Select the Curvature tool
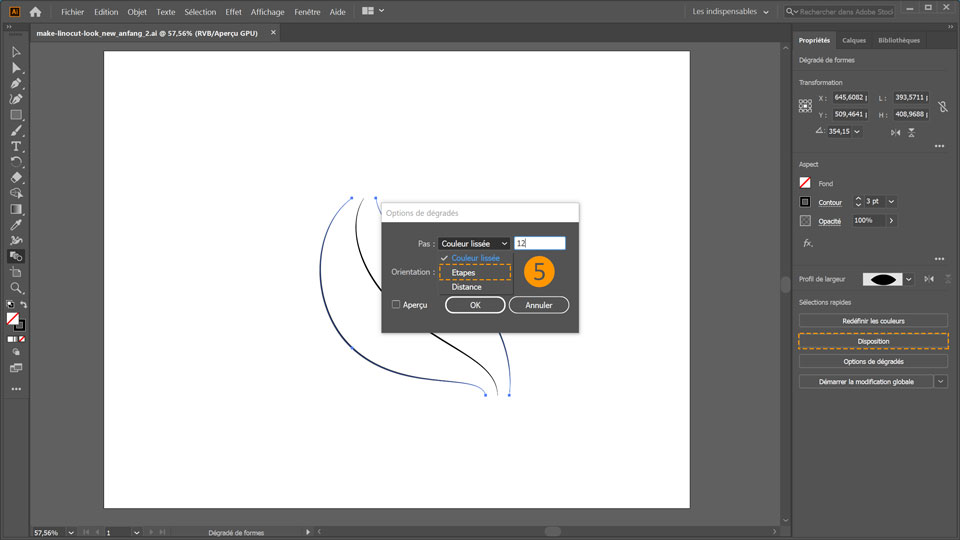The height and width of the screenshot is (540, 960). pos(16,99)
